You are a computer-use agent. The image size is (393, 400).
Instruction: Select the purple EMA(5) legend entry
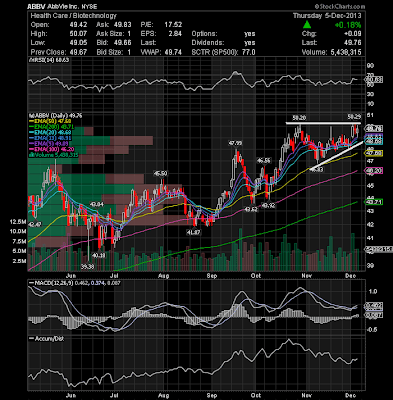(49, 144)
